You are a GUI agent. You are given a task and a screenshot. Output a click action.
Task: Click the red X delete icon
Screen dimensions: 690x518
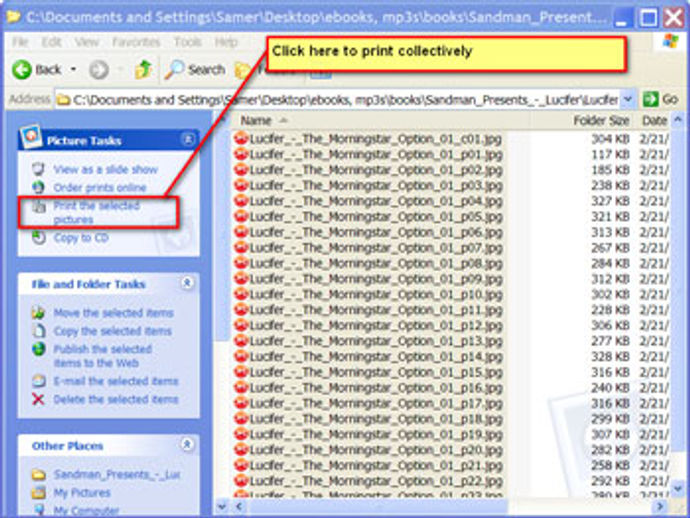click(39, 399)
